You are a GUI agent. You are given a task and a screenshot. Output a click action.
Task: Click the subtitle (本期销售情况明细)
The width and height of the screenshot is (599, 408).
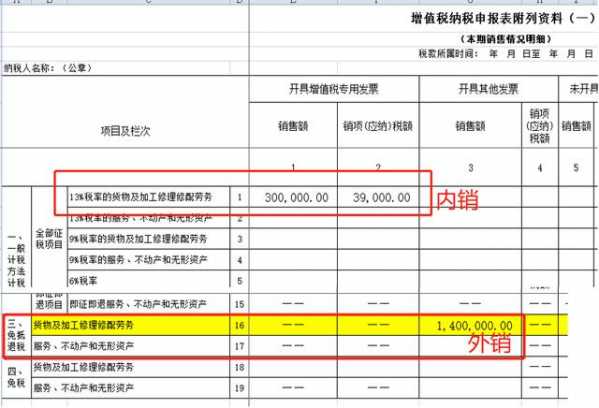506,39
